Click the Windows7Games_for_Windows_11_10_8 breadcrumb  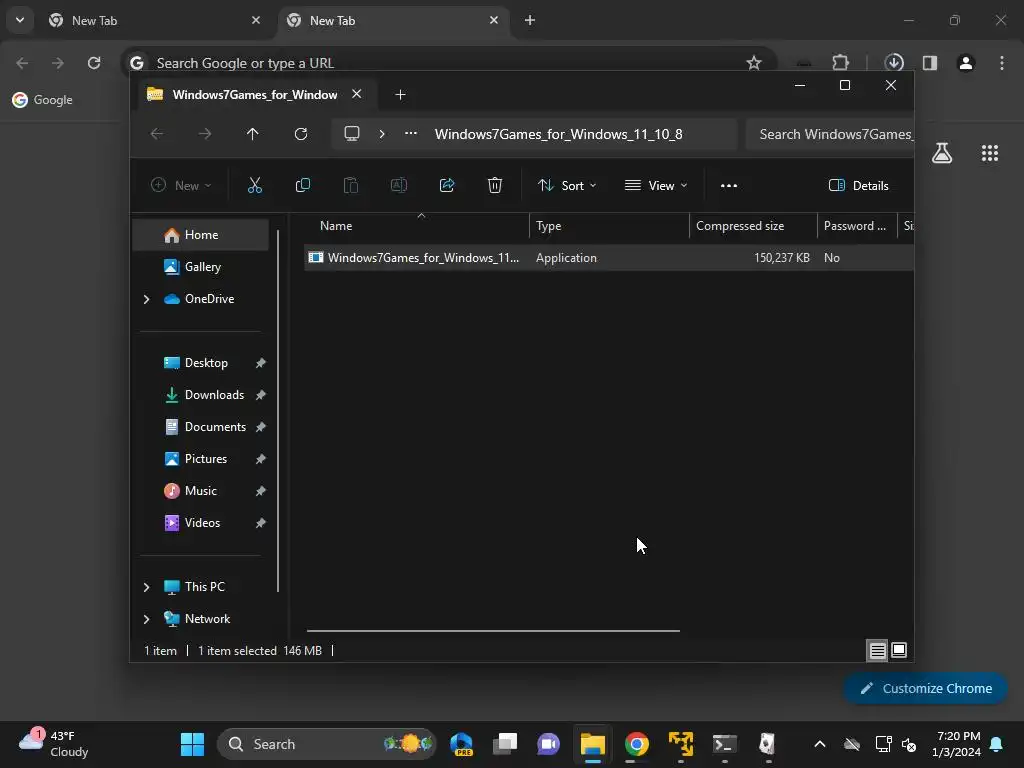click(558, 134)
